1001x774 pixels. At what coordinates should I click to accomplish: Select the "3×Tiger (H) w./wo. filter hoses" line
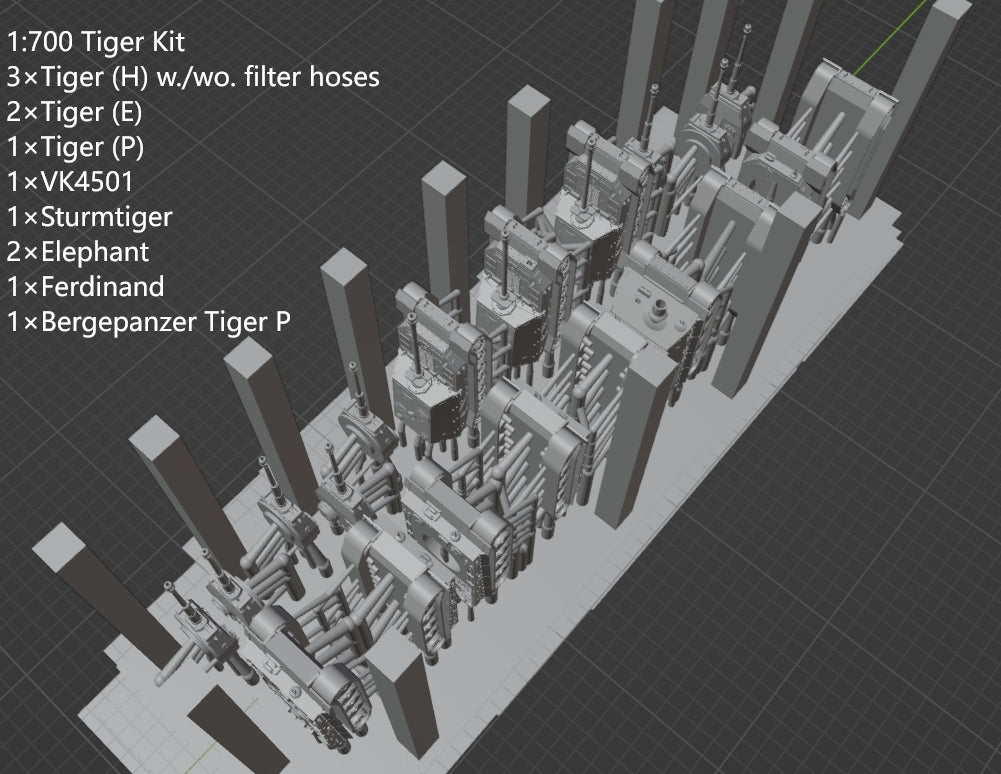tap(192, 77)
